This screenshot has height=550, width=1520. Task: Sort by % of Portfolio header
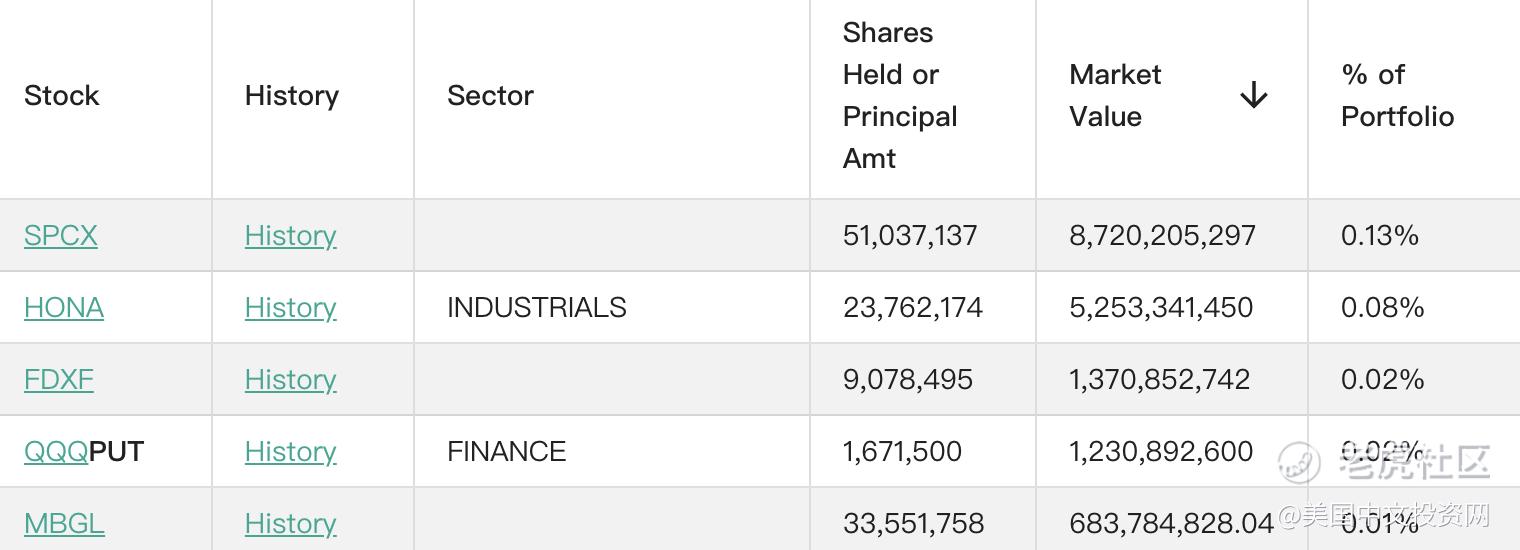click(1397, 96)
